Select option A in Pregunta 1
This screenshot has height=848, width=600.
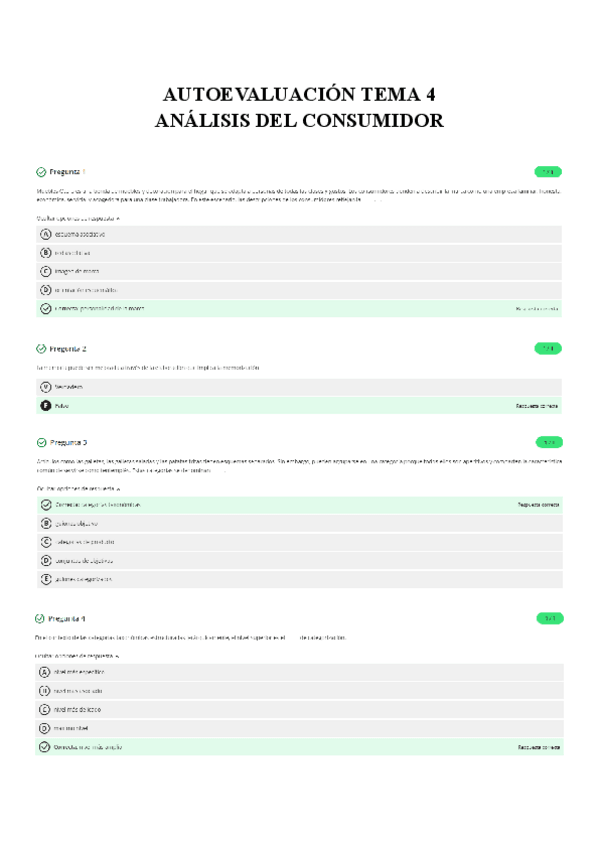point(45,234)
